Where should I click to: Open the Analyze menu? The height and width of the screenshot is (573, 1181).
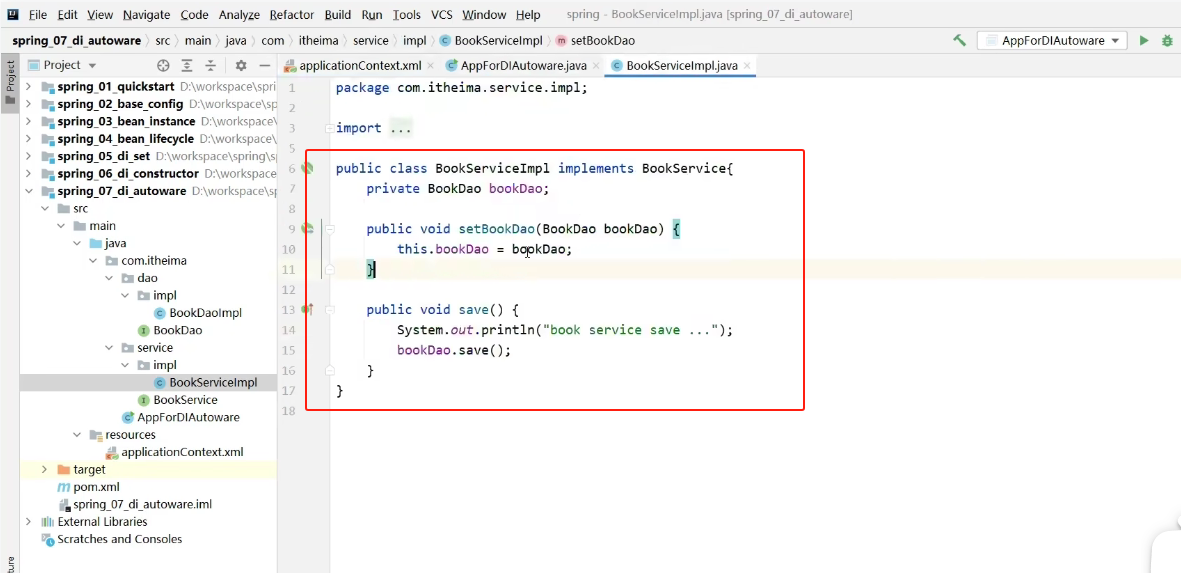pos(239,14)
